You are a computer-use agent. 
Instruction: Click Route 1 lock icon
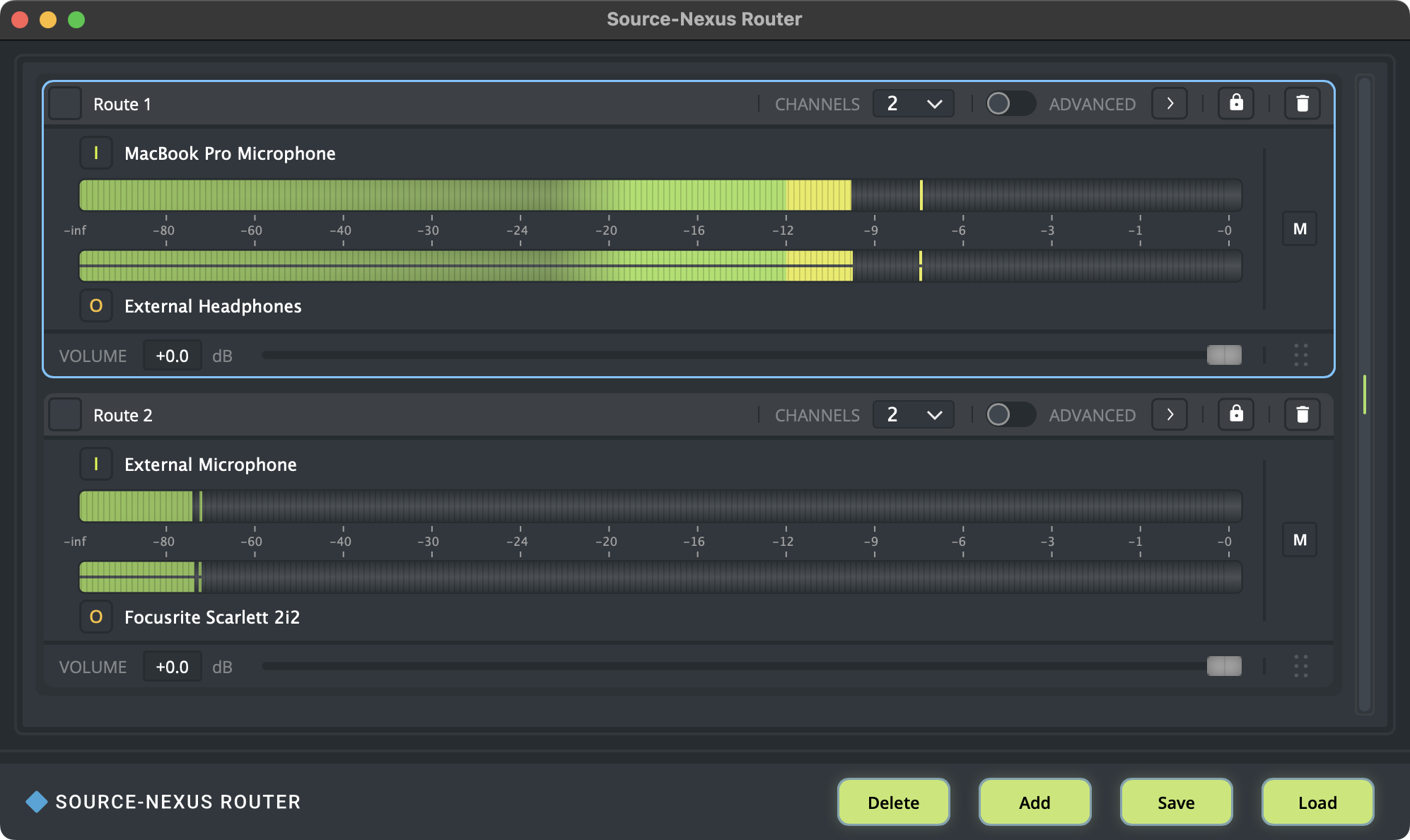1236,103
